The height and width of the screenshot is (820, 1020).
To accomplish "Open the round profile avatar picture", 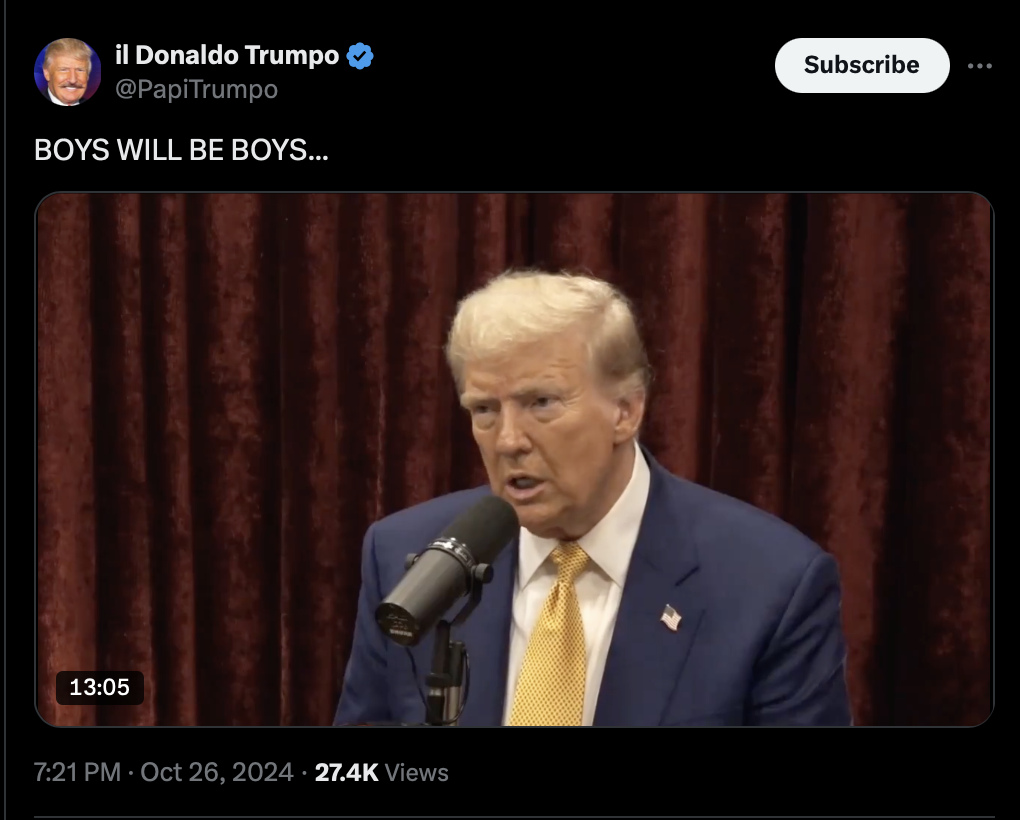I will click(x=68, y=72).
